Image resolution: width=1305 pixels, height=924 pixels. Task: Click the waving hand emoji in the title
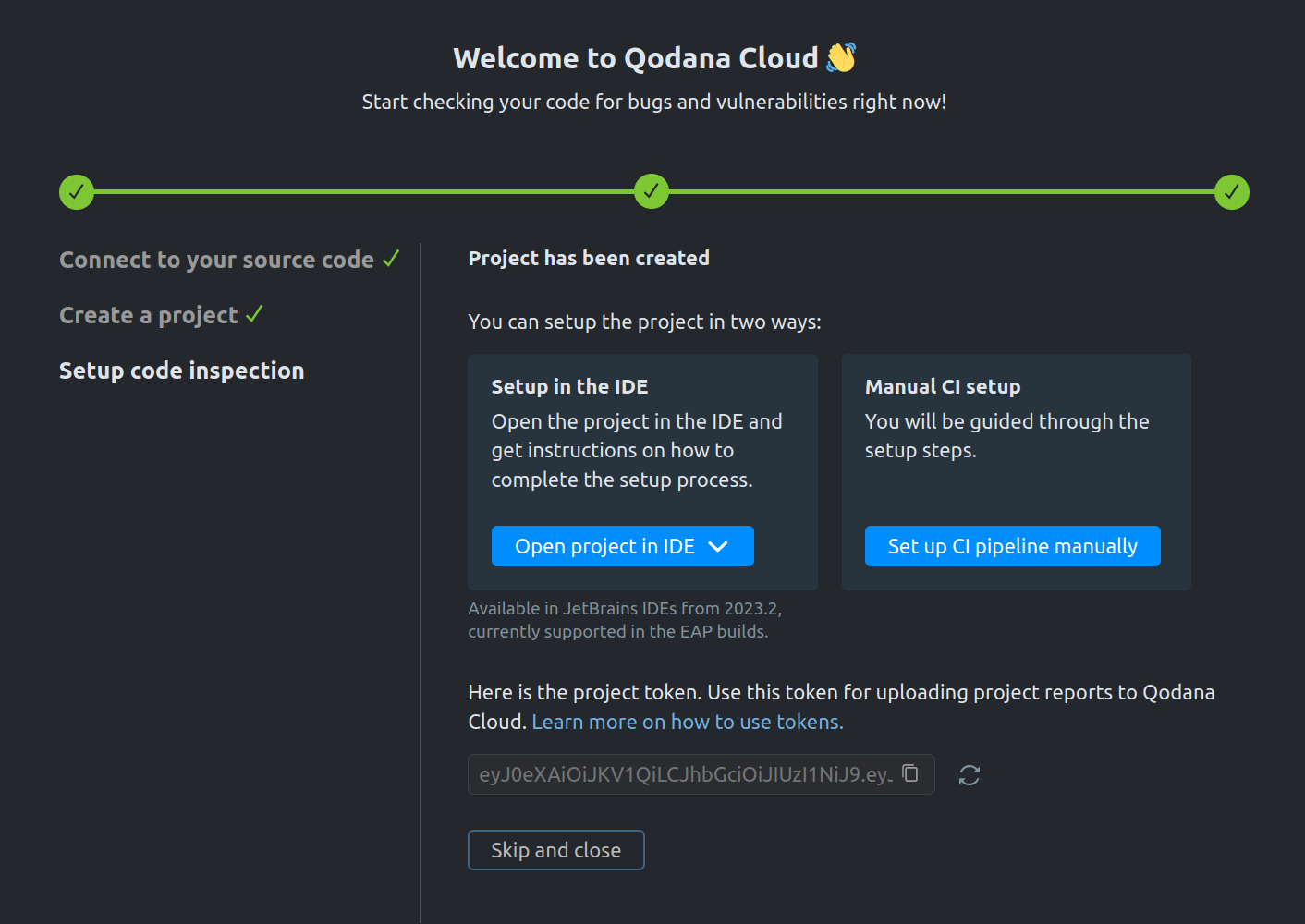[839, 57]
